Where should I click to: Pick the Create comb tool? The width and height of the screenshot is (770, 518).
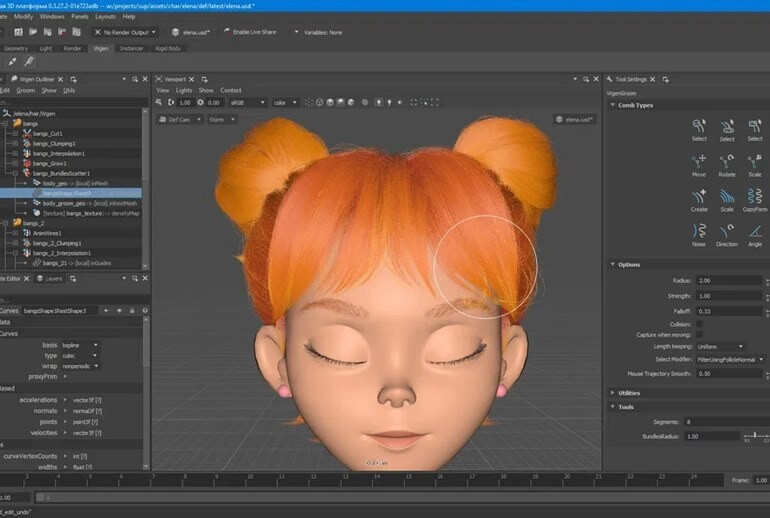[x=699, y=196]
